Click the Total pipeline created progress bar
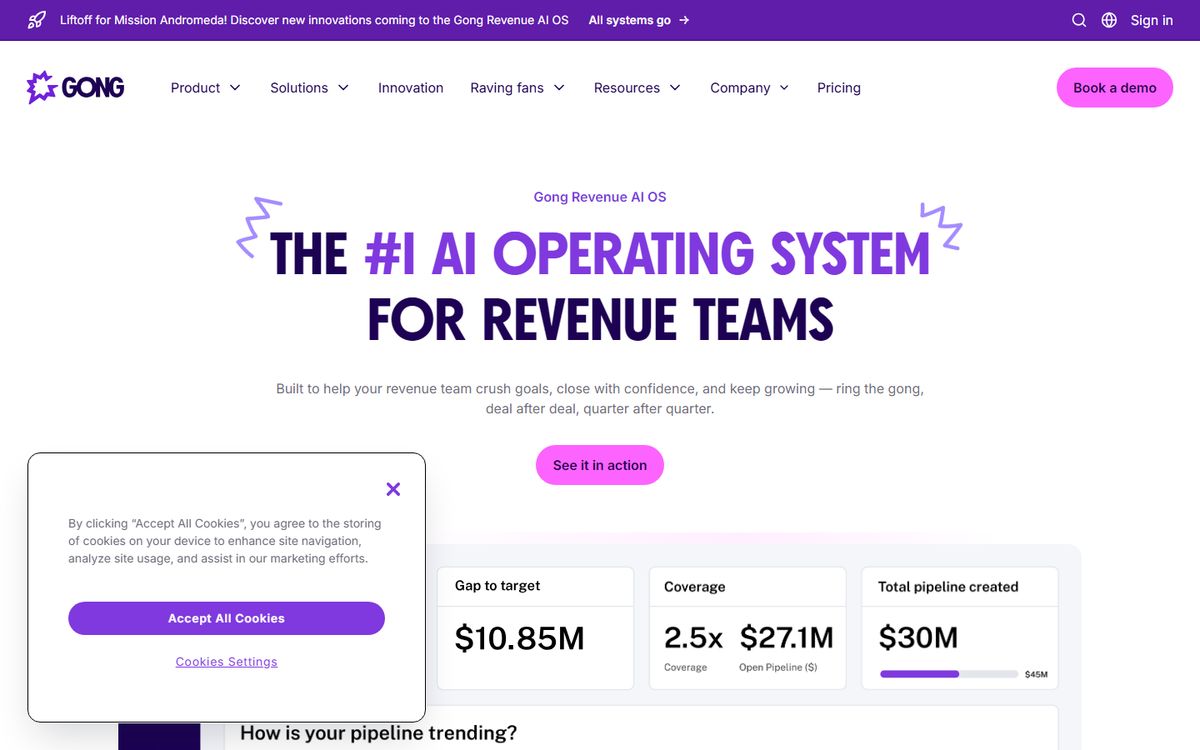The image size is (1200, 750). pyautogui.click(x=948, y=674)
